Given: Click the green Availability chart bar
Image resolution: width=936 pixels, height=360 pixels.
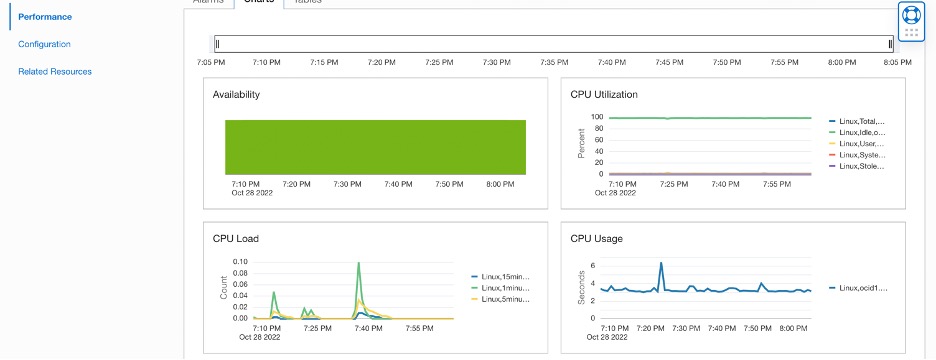Looking at the screenshot, I should [x=375, y=147].
